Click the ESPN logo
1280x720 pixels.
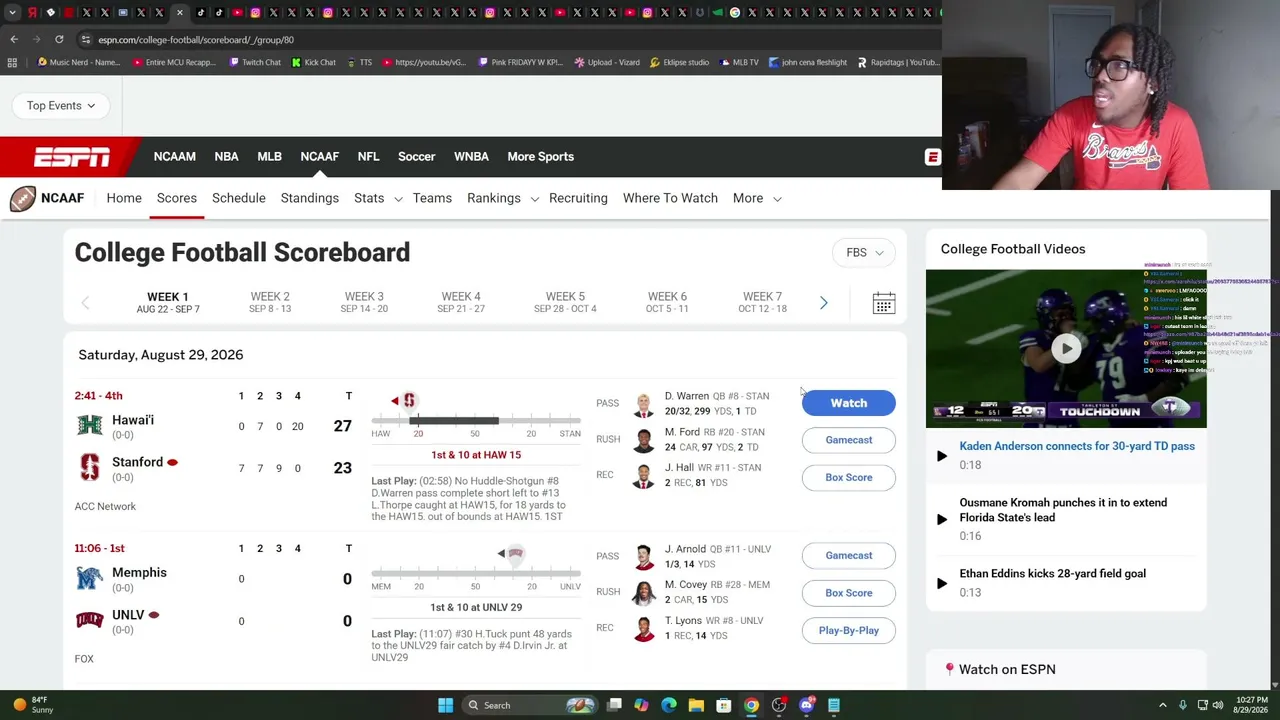point(72,157)
